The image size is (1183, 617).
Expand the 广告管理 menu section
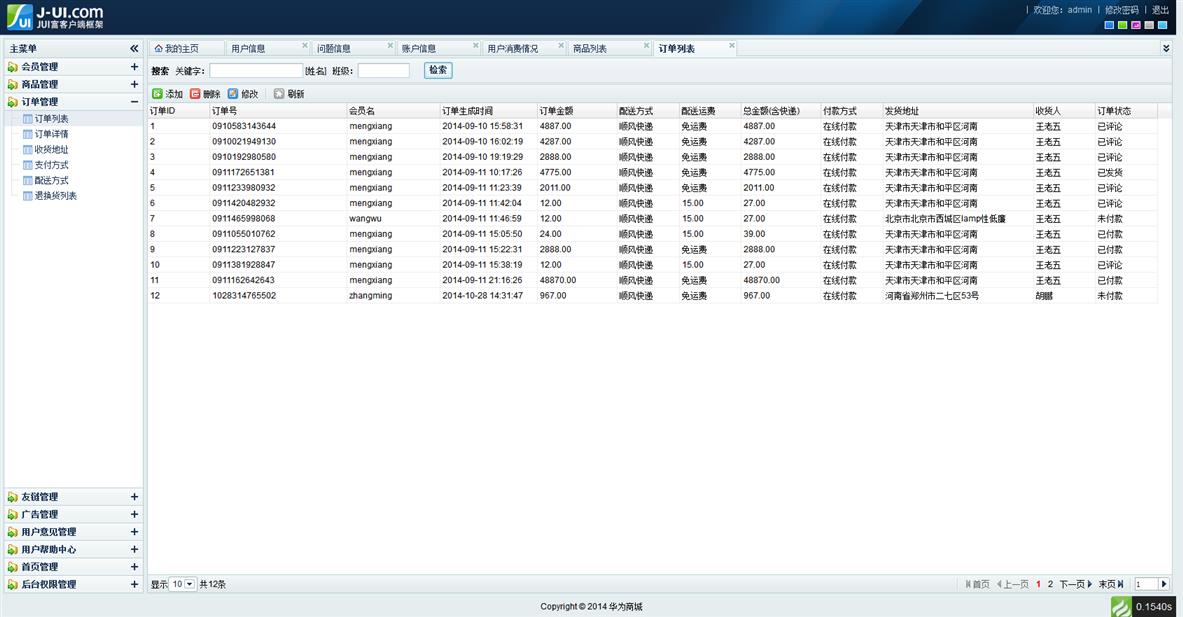[134, 514]
